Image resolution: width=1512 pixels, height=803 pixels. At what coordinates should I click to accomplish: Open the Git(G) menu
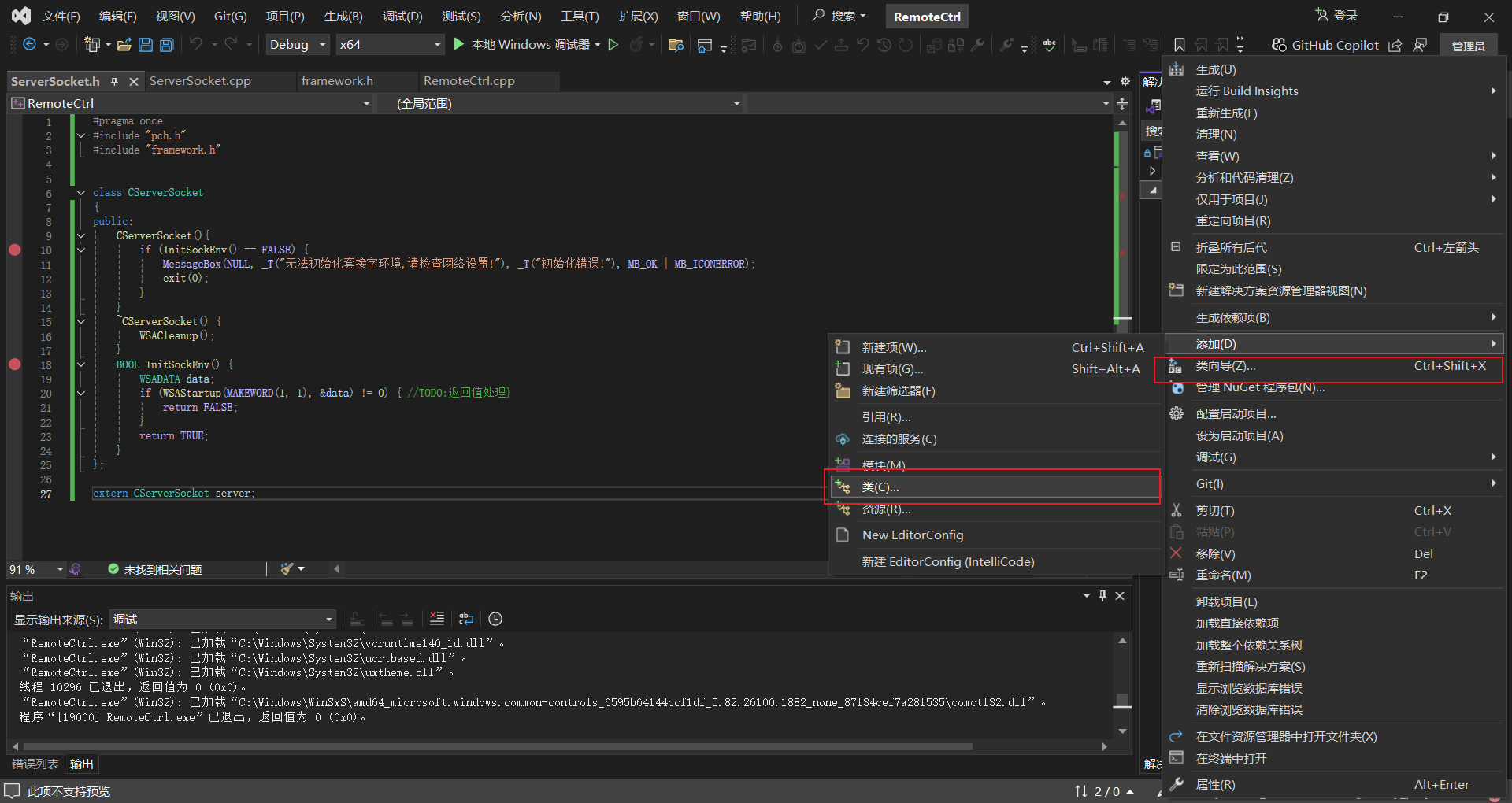231,16
